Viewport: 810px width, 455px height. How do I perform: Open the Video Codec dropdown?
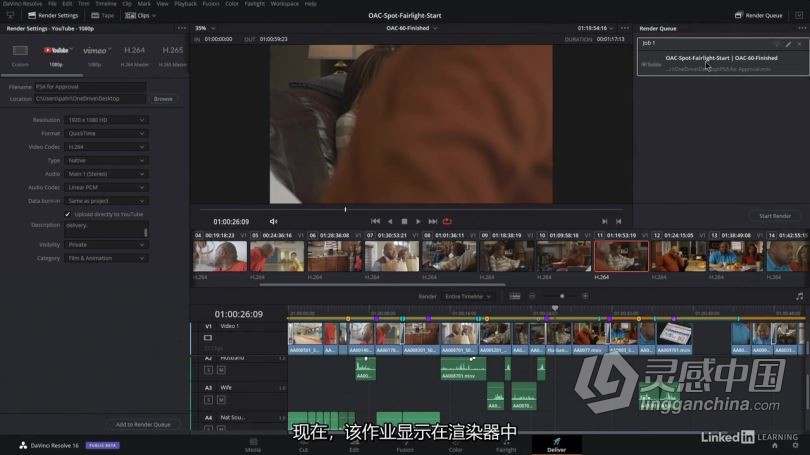(106, 147)
